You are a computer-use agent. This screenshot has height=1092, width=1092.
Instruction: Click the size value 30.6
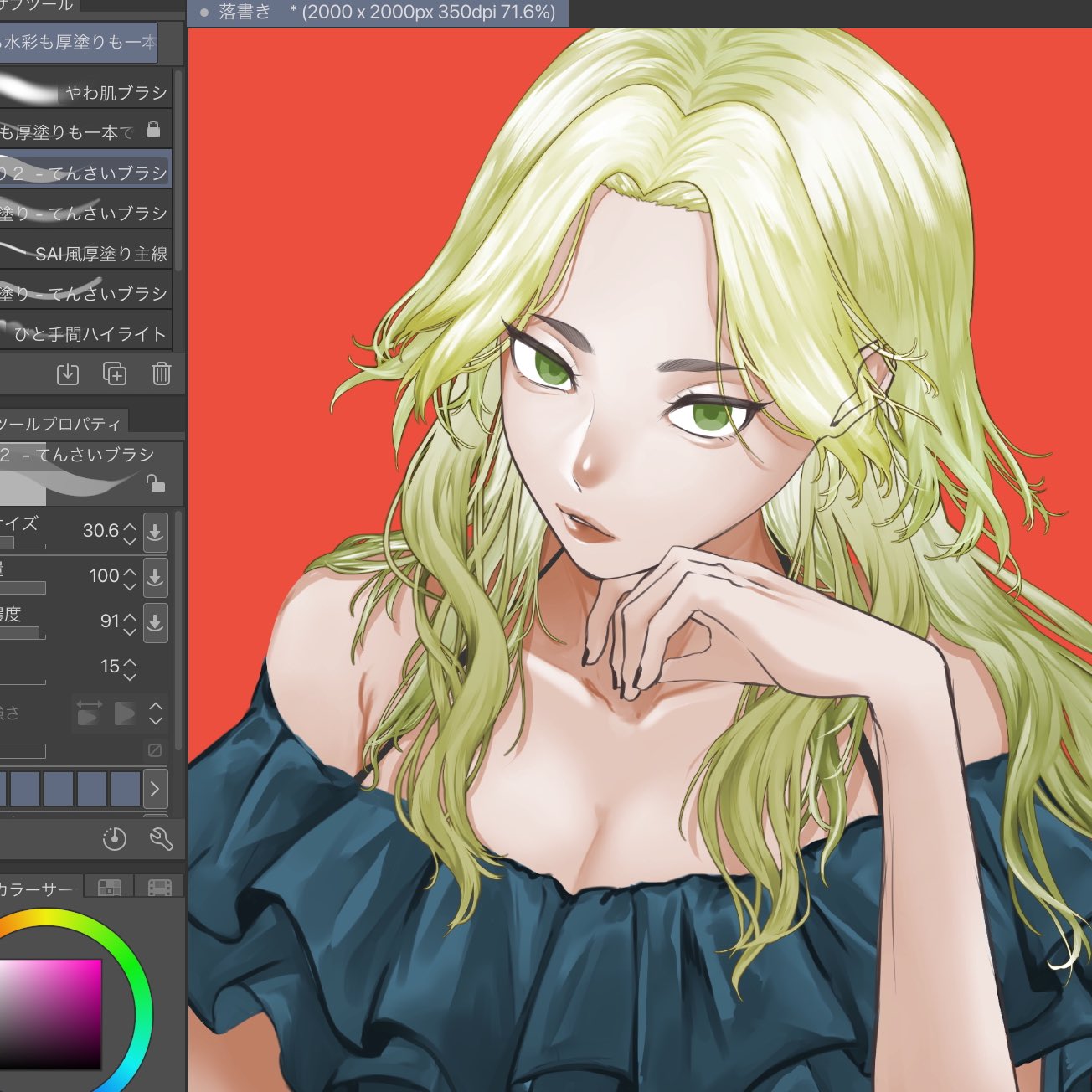tap(100, 531)
